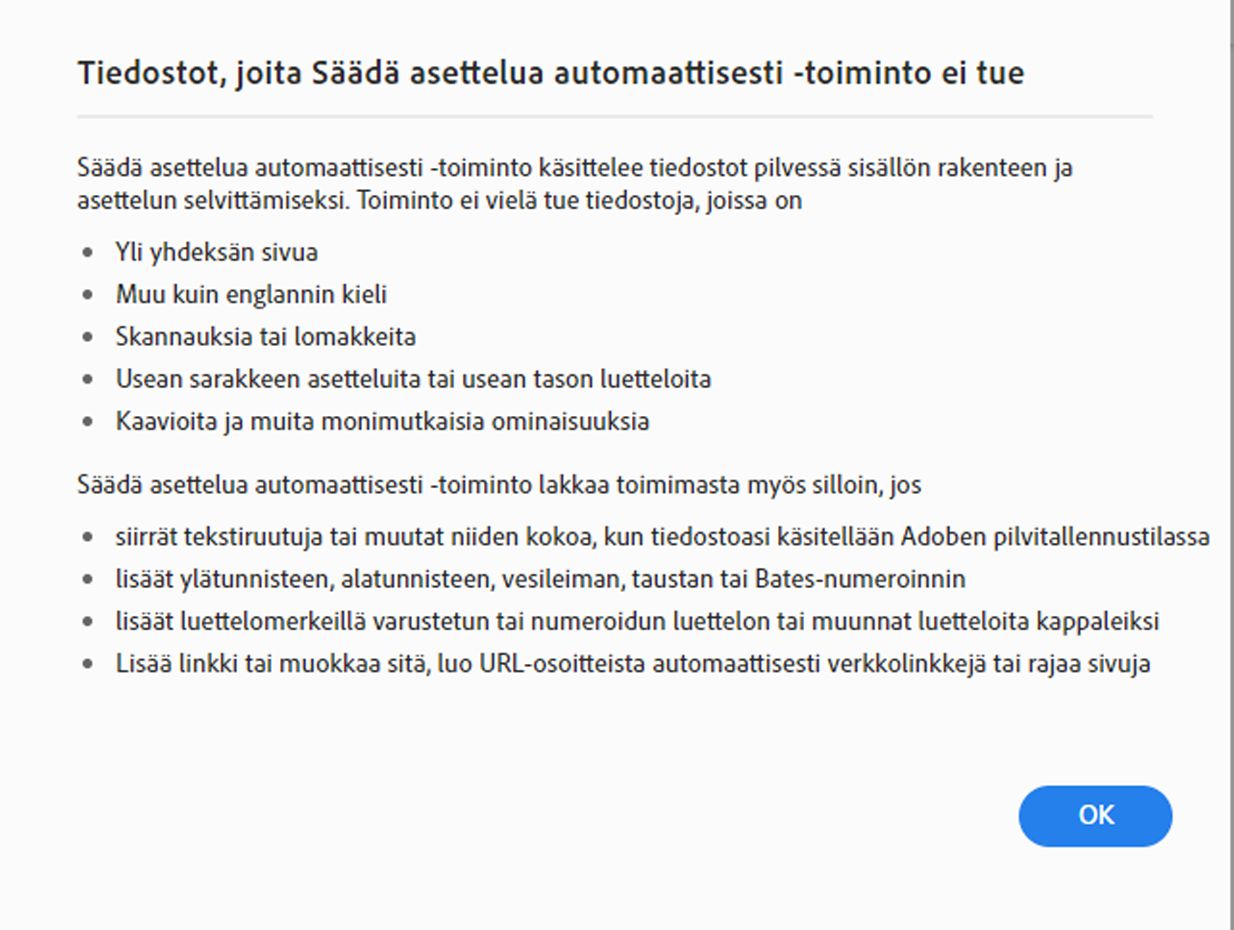Dismiss the unsupported files dialog via OK
Image resolution: width=1234 pixels, height=930 pixels.
(1096, 815)
